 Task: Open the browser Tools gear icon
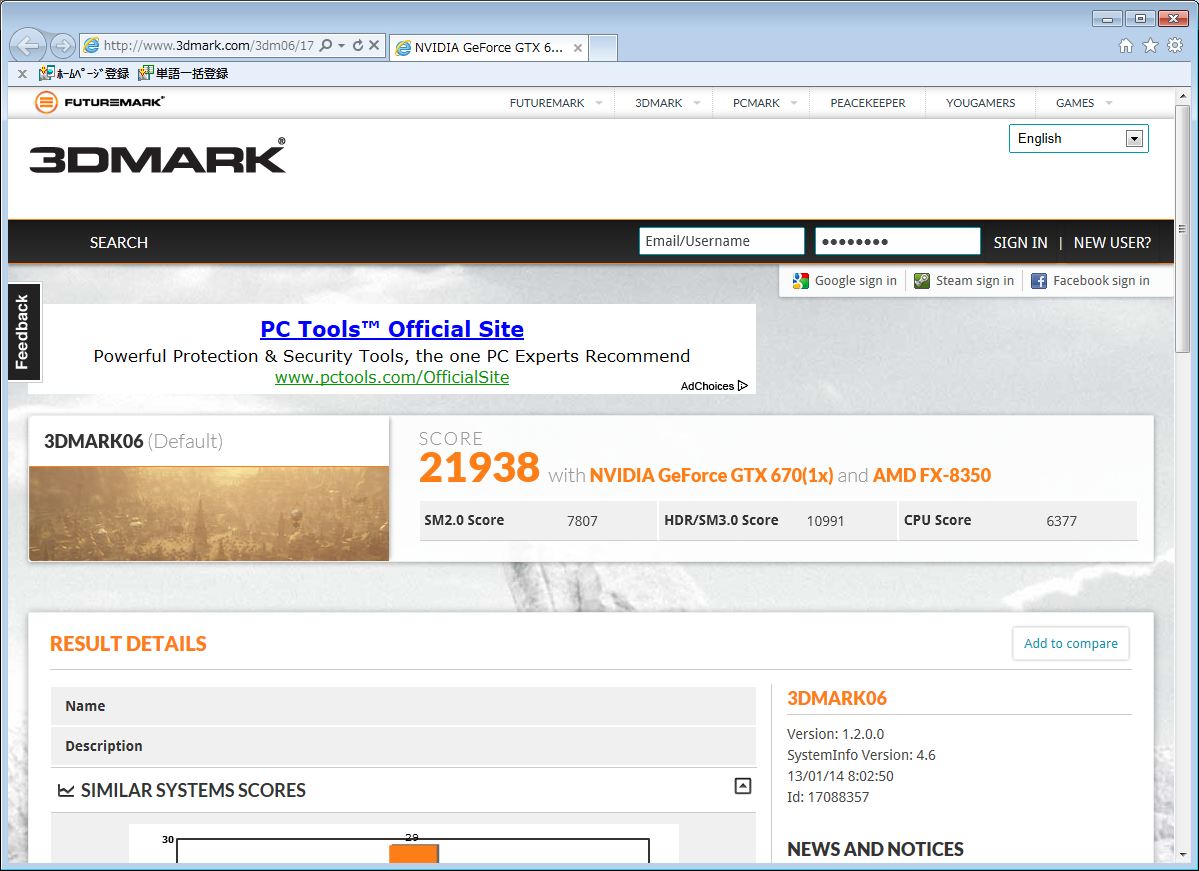coord(1175,45)
